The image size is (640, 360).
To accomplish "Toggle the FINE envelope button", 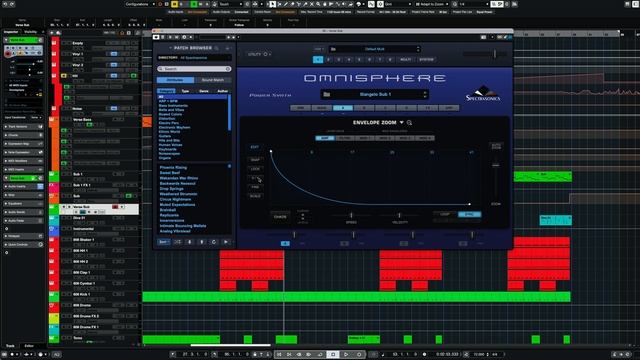I will 255,187.
